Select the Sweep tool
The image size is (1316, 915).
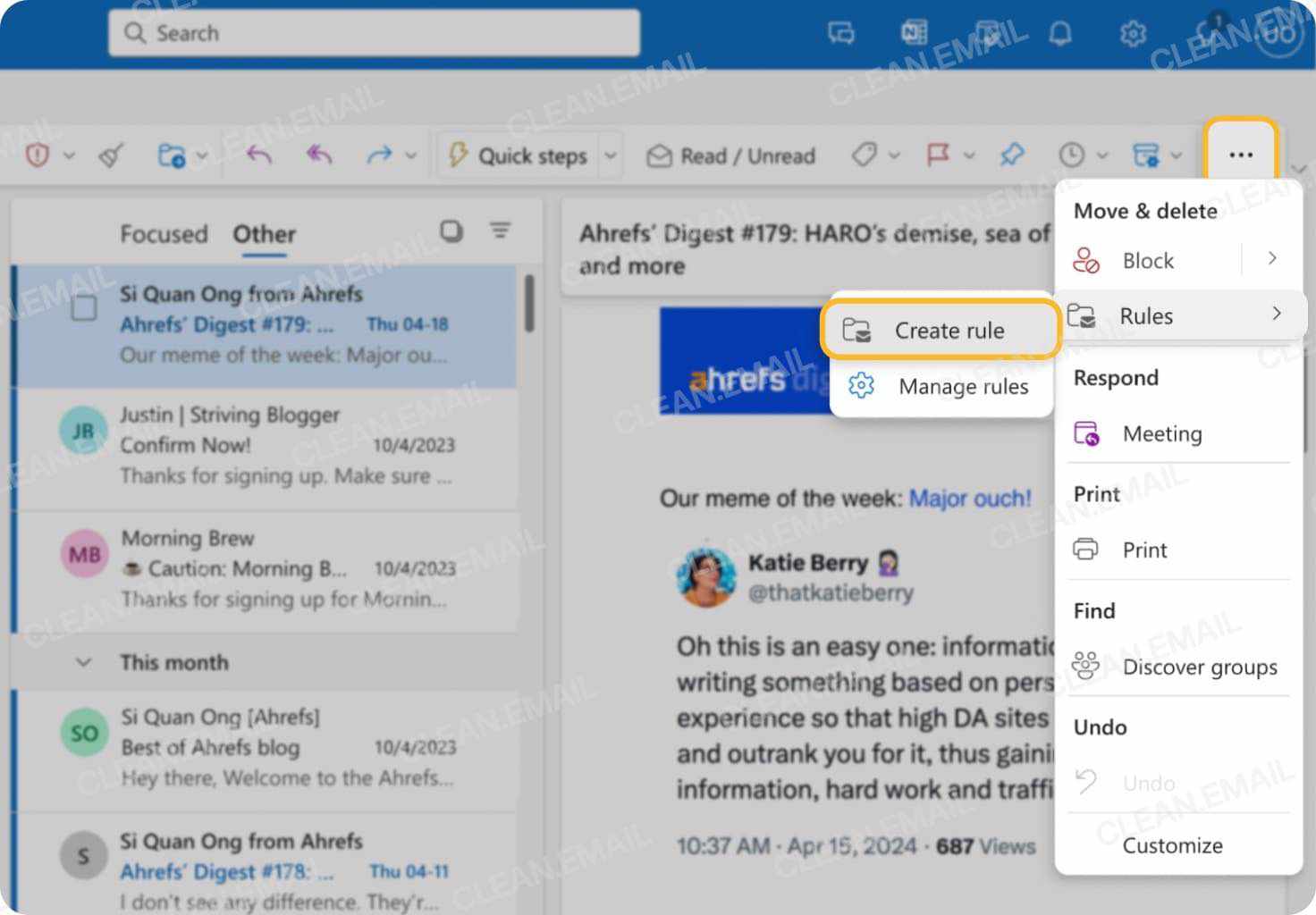coord(109,155)
